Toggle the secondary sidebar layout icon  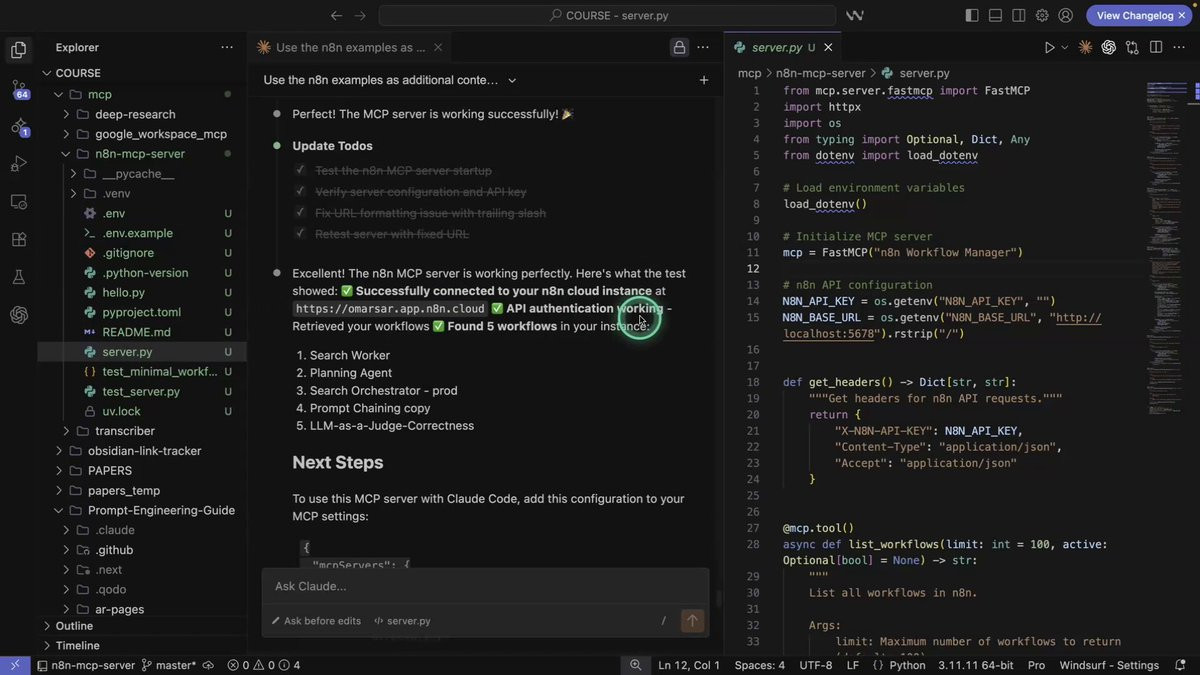pyautogui.click(x=1018, y=15)
